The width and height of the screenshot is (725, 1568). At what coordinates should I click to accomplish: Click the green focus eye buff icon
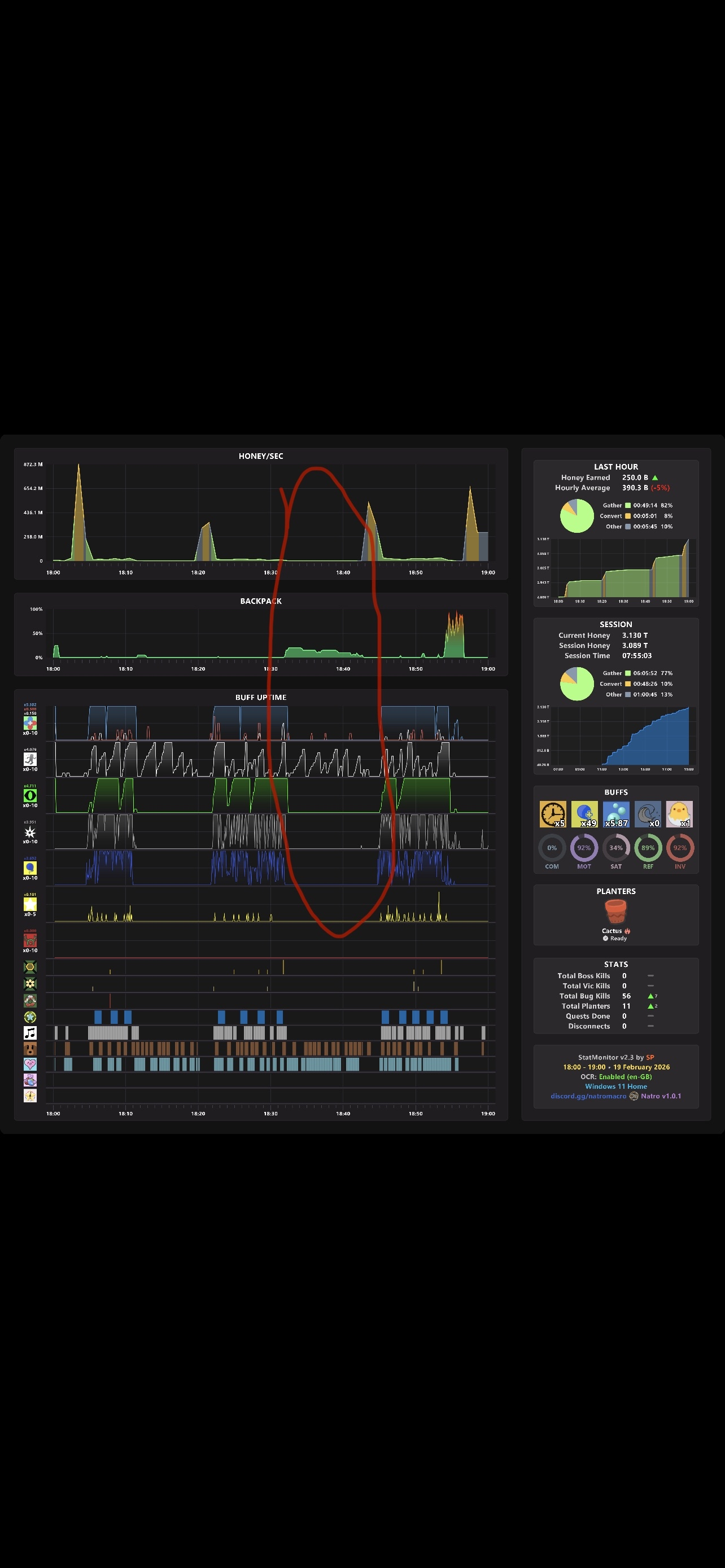tap(30, 795)
